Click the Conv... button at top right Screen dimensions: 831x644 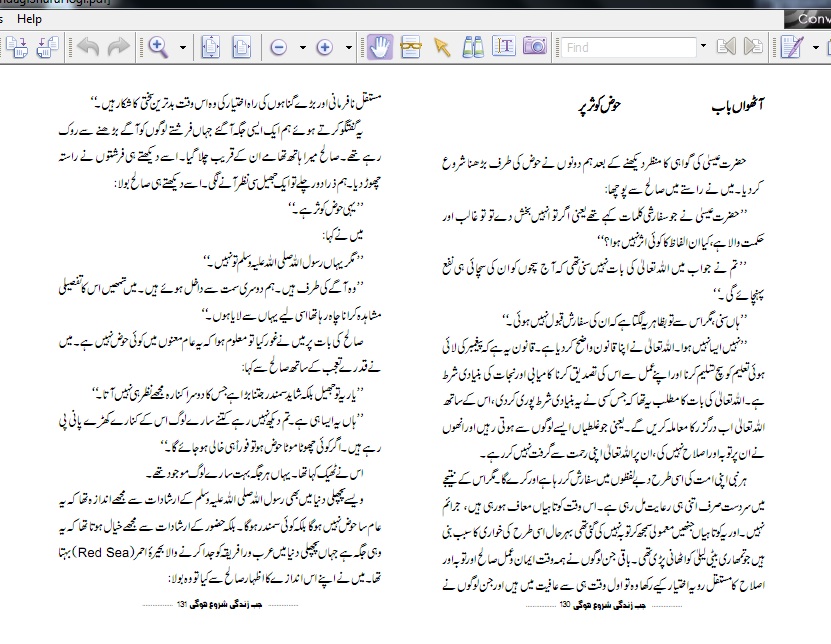808,19
